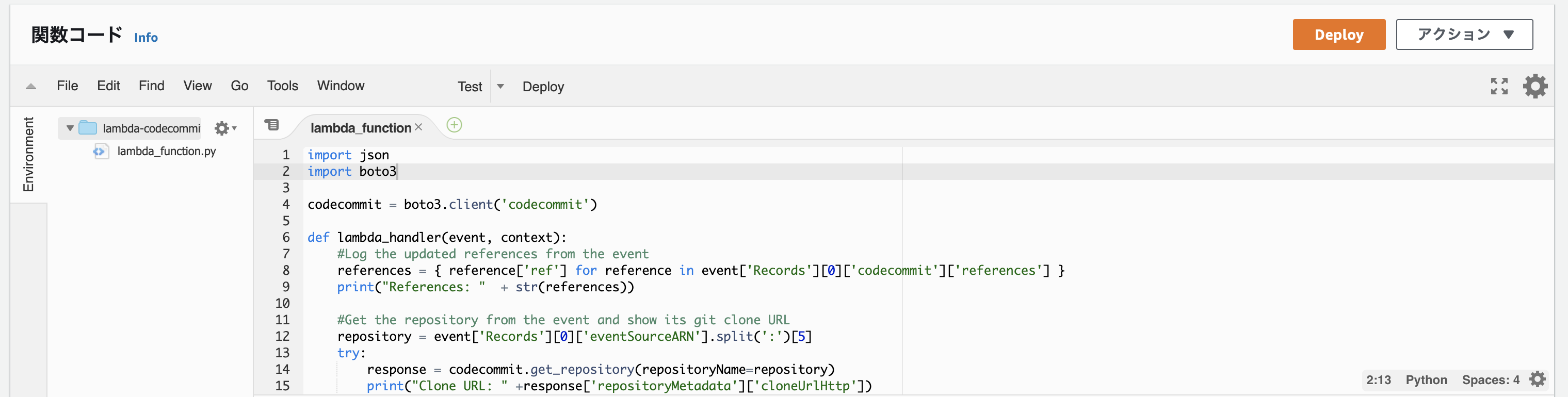Screen dimensions: 1568x397
Task: Place cursor after 'boto3' on line 2
Action: [397, 172]
